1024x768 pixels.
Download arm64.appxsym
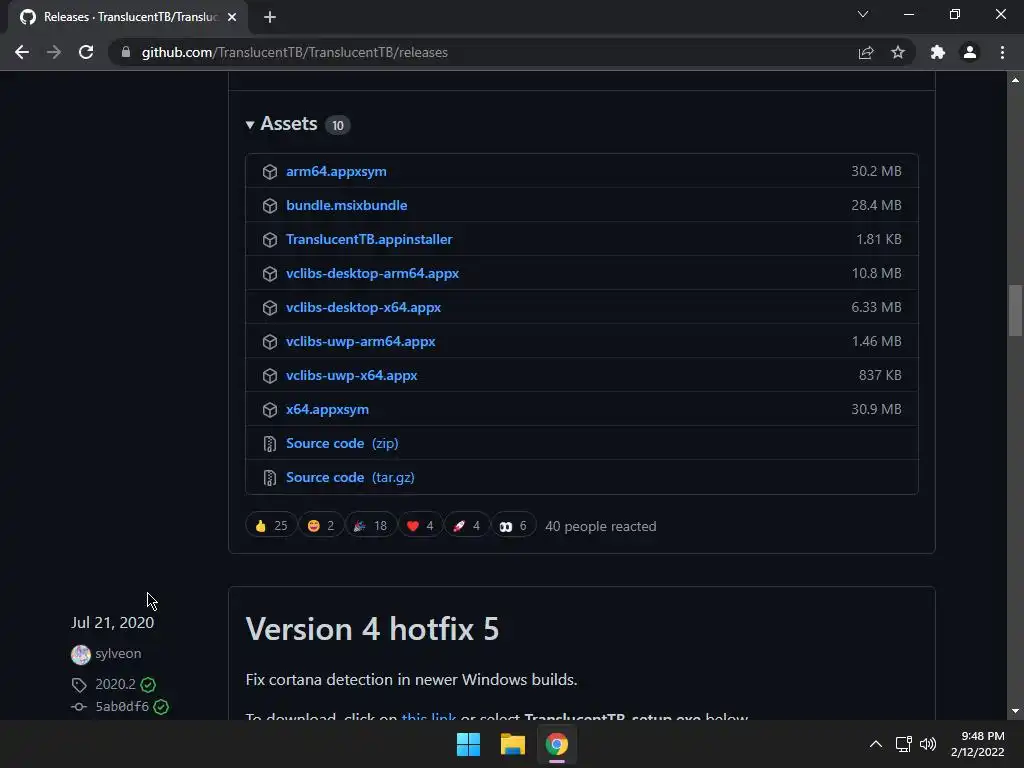[336, 172]
